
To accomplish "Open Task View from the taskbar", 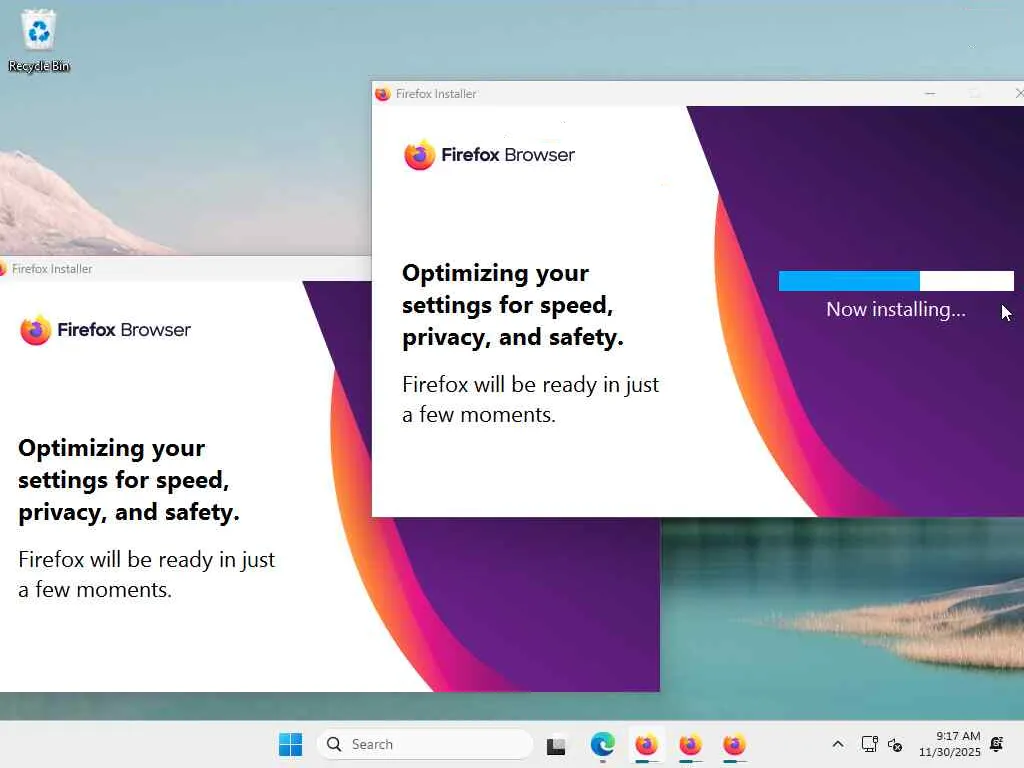I will click(556, 744).
